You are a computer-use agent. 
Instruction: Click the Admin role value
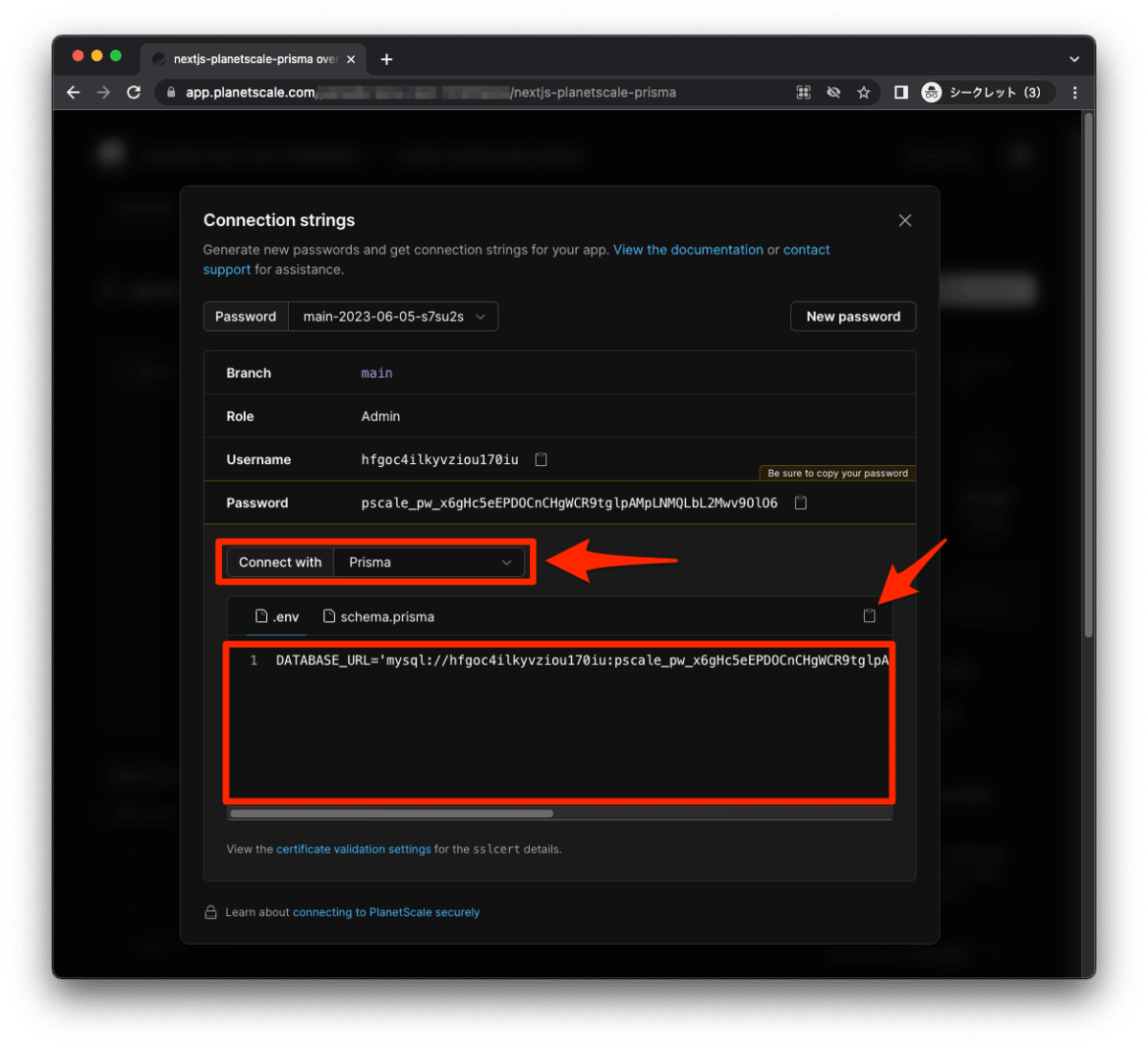(x=381, y=416)
